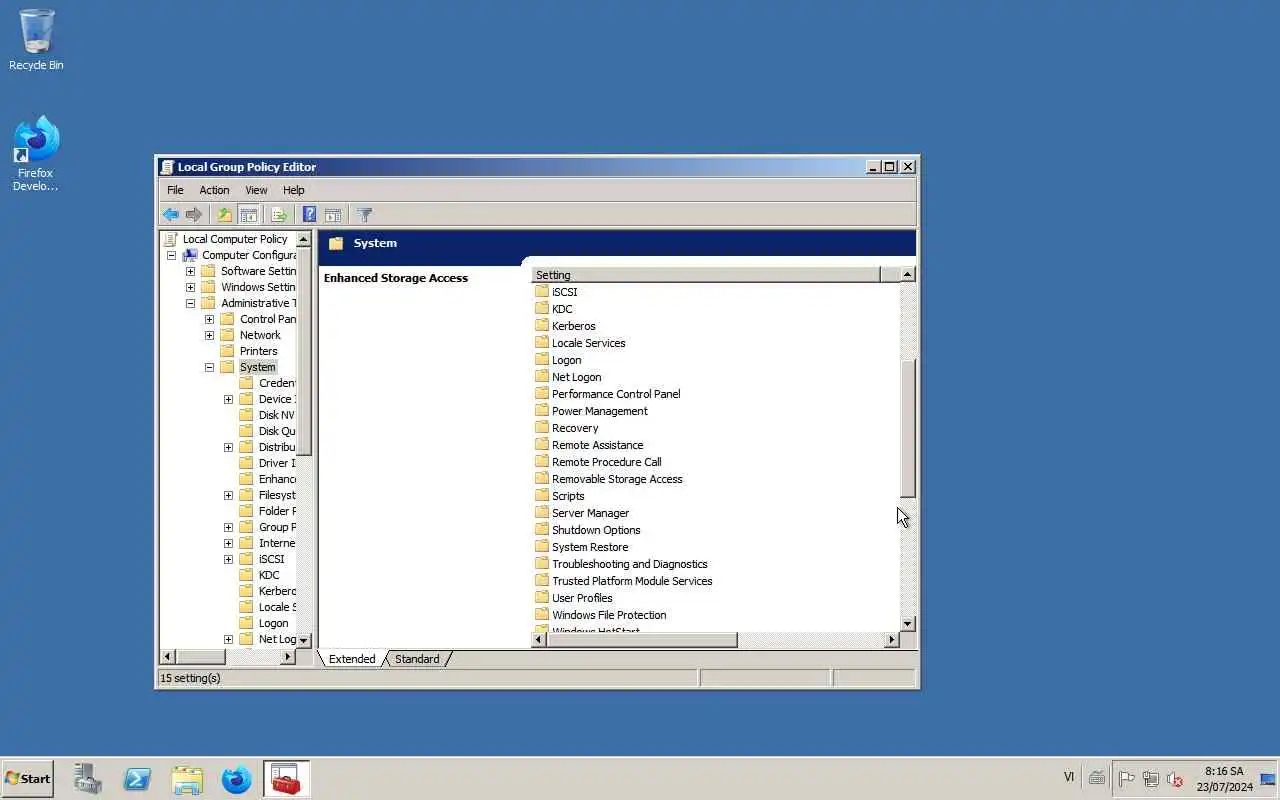The width and height of the screenshot is (1280, 800).
Task: Switch to the Extended tab
Action: point(352,659)
